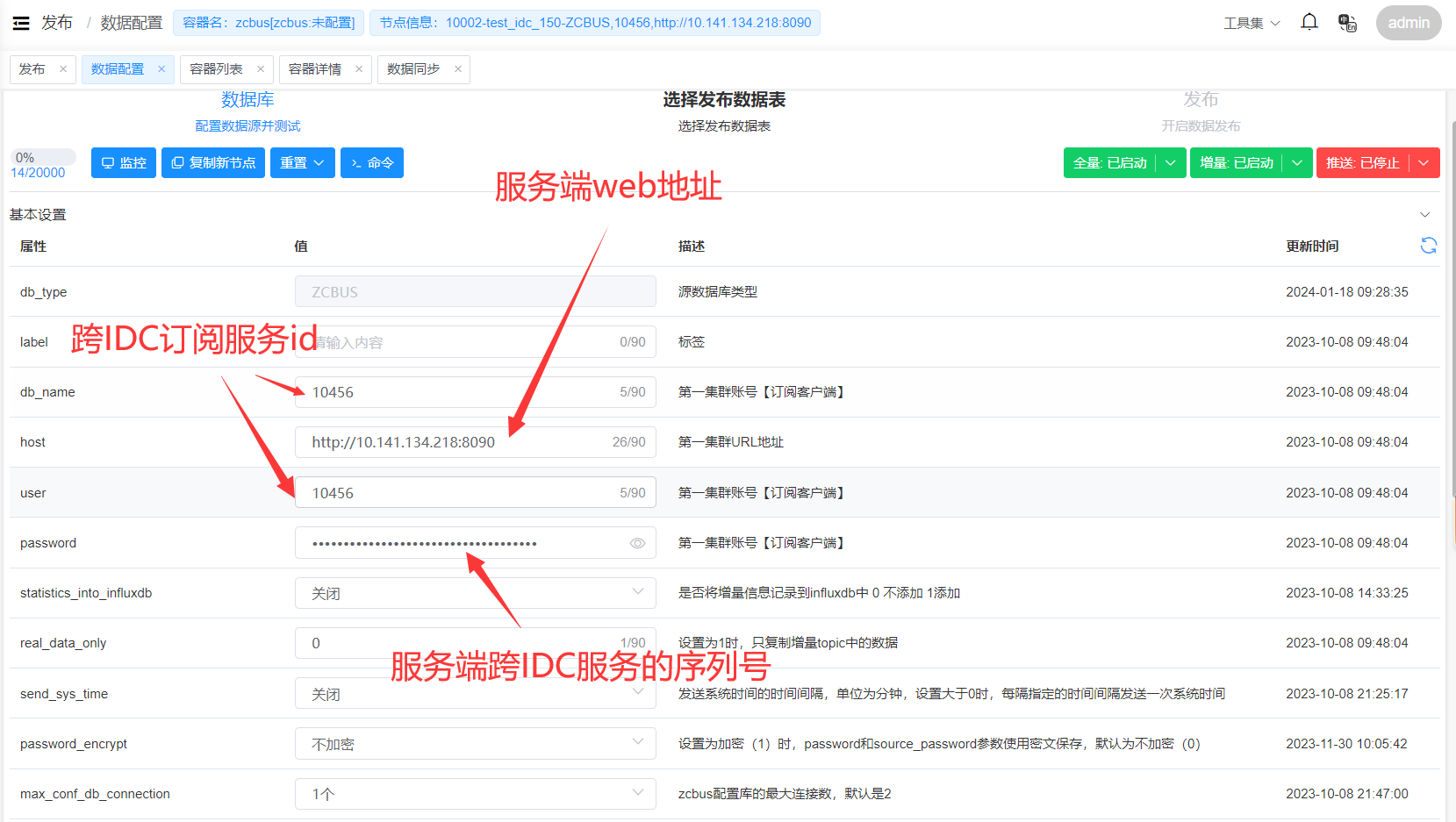Click the host URL input field
1456x822 pixels.
tap(456, 442)
